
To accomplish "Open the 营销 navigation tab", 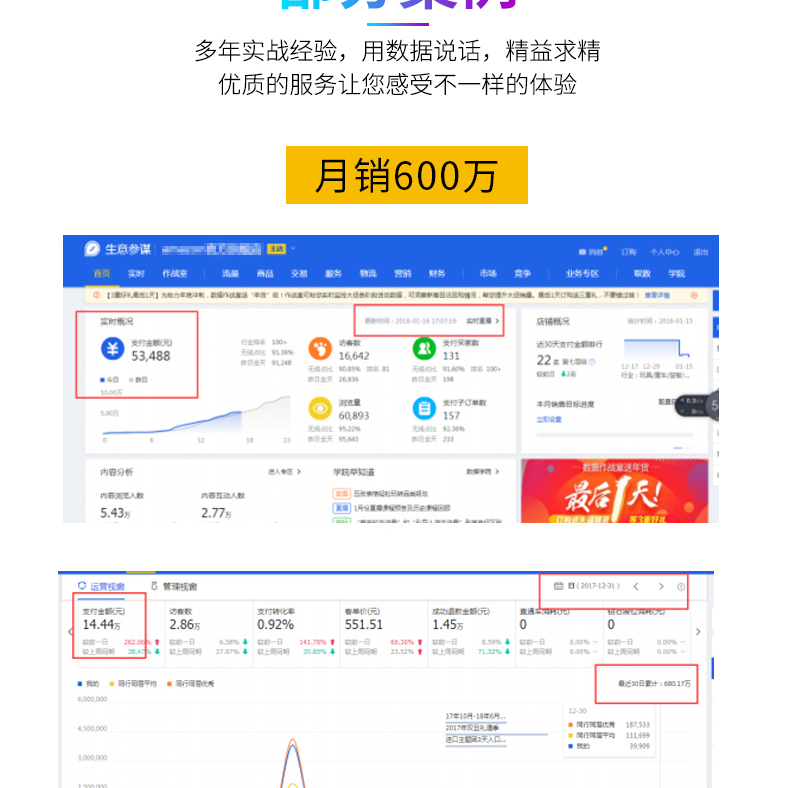I will tap(402, 274).
